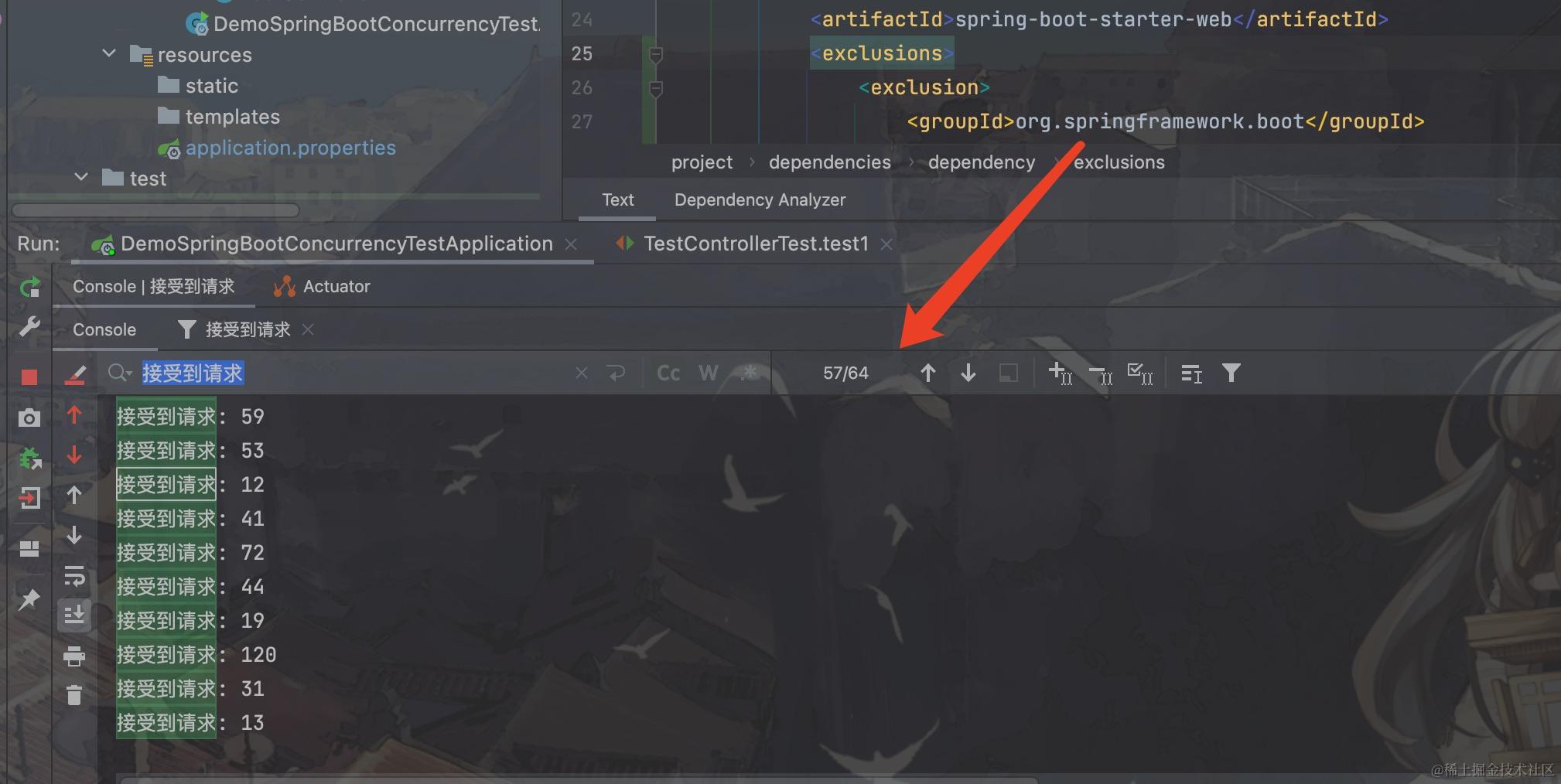The image size is (1561, 784).
Task: Jump to previous search occurrence arrow
Action: point(928,373)
